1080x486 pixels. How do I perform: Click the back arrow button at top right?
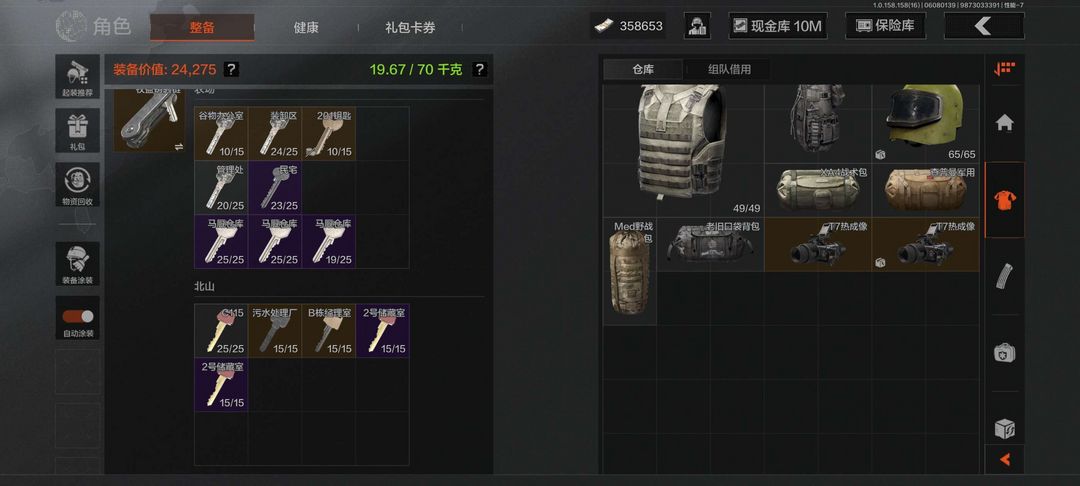point(984,26)
